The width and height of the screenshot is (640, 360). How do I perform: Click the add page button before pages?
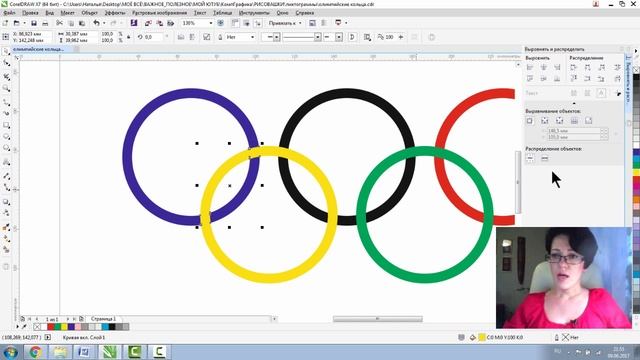tap(22, 319)
